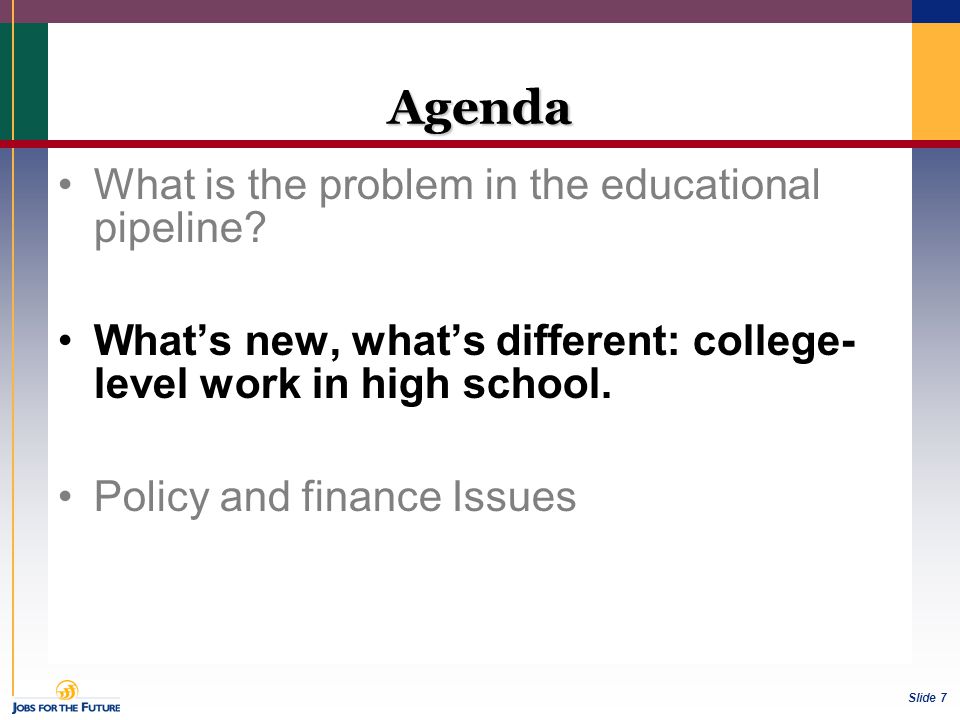Click the word 'educational' in first bullet
The image size is (960, 720).
tap(710, 184)
